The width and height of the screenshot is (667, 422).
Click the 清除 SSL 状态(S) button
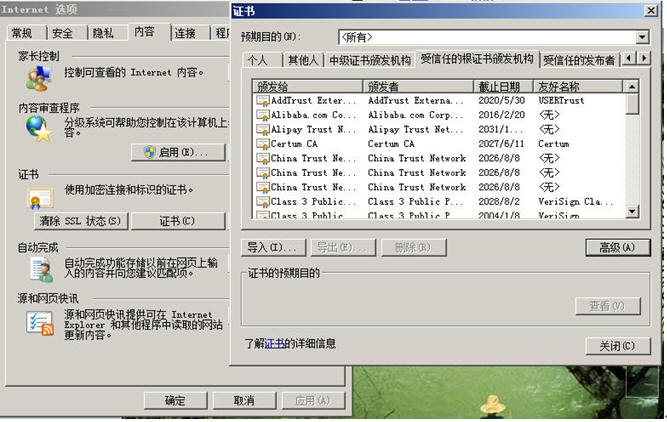[81, 221]
